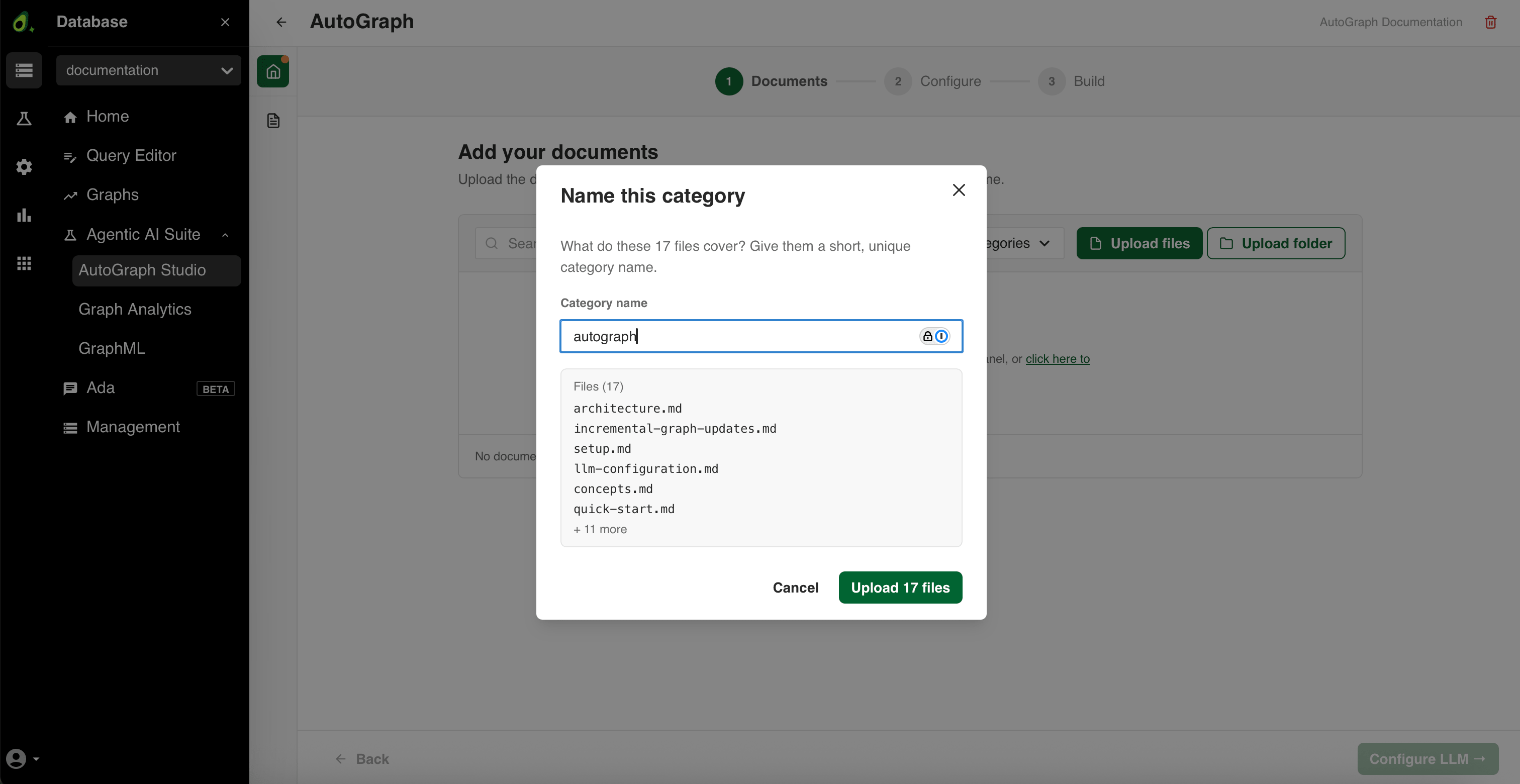Viewport: 1520px width, 784px height.
Task: Select AutoGraph Studio in sidebar
Action: (x=156, y=270)
